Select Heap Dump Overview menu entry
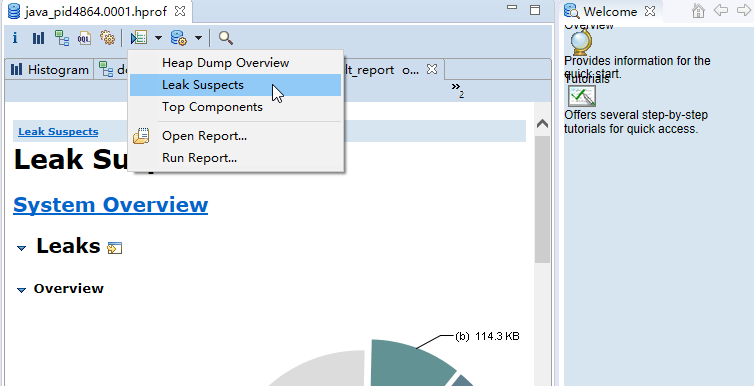Viewport: 754px width, 386px height. tap(236, 63)
